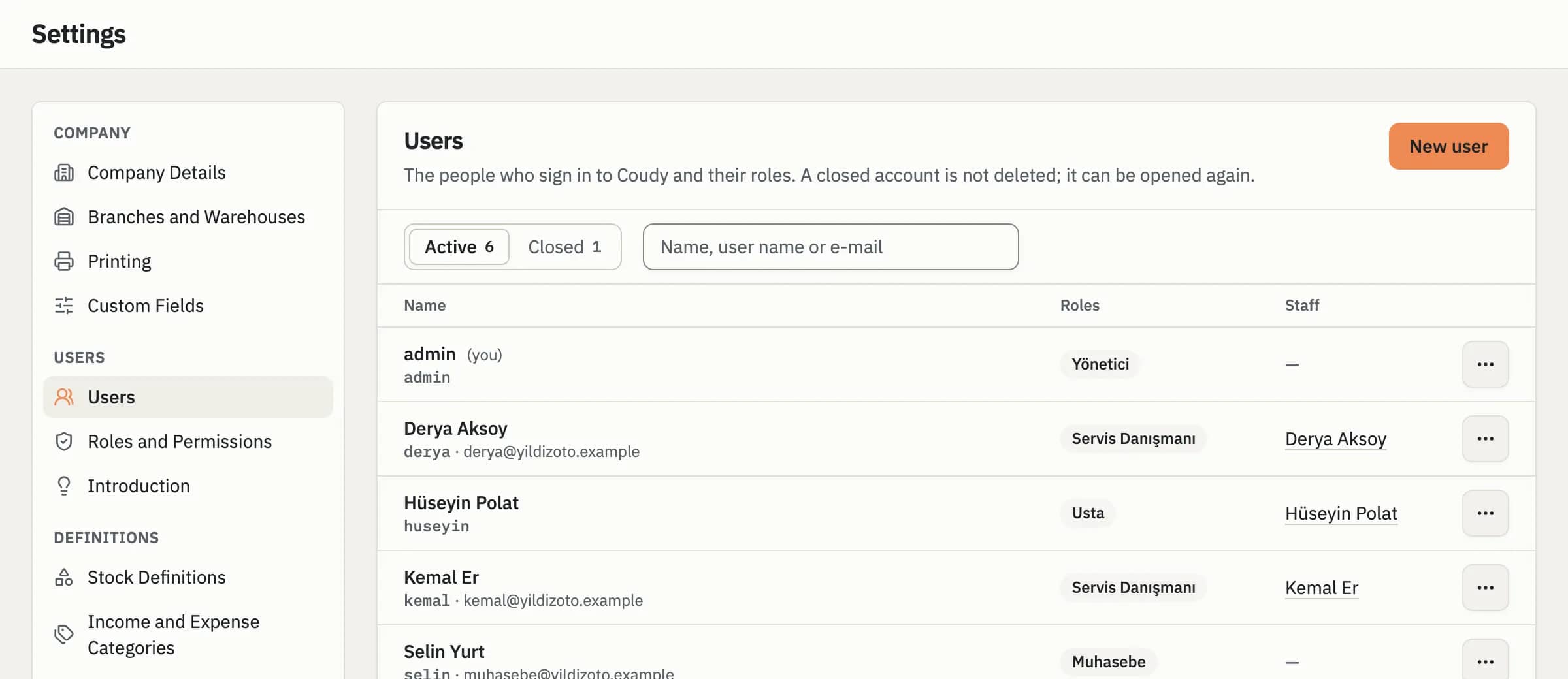1568x679 pixels.
Task: Open Roles and Permissions
Action: pyautogui.click(x=188, y=441)
